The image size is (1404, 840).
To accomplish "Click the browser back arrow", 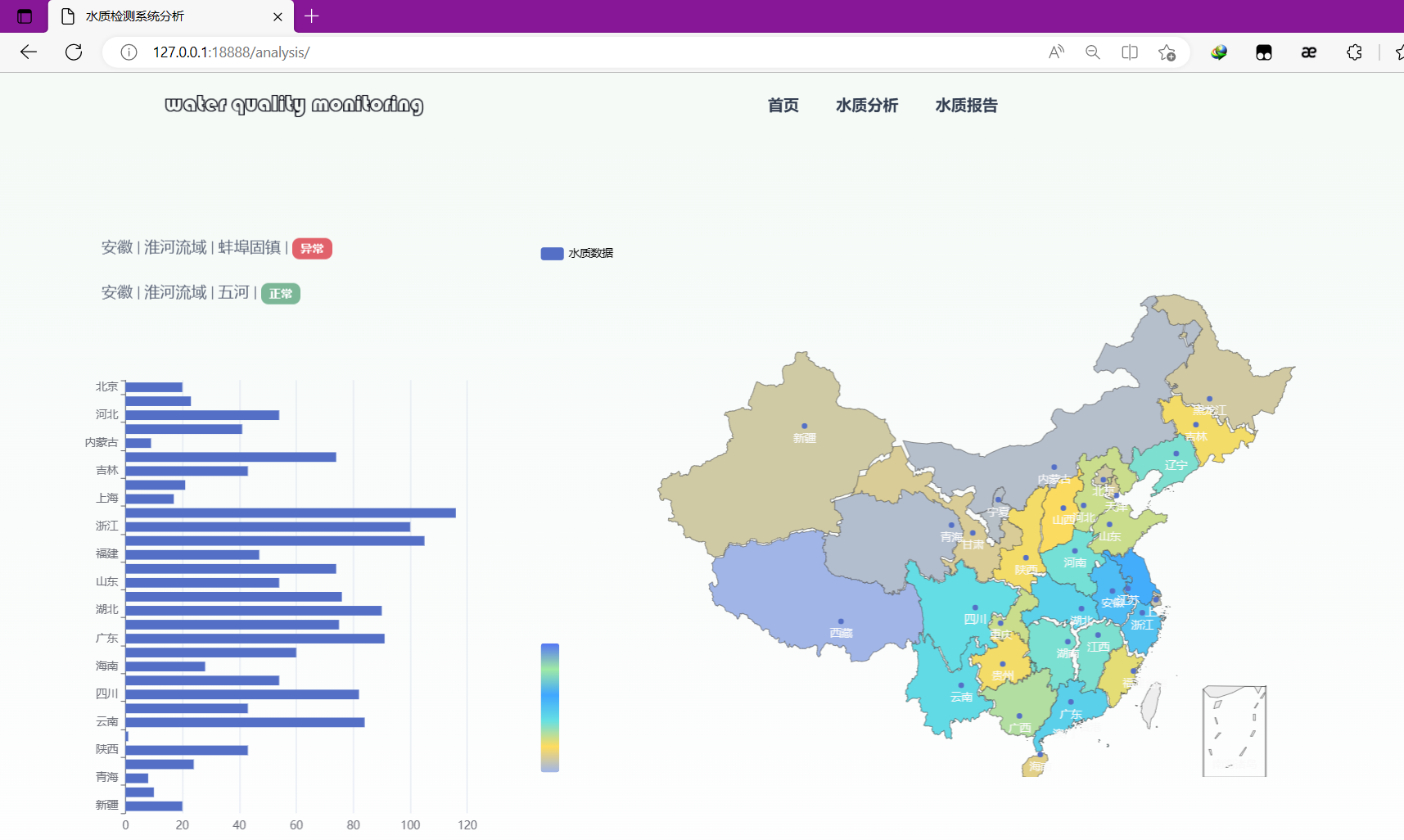I will tap(29, 52).
